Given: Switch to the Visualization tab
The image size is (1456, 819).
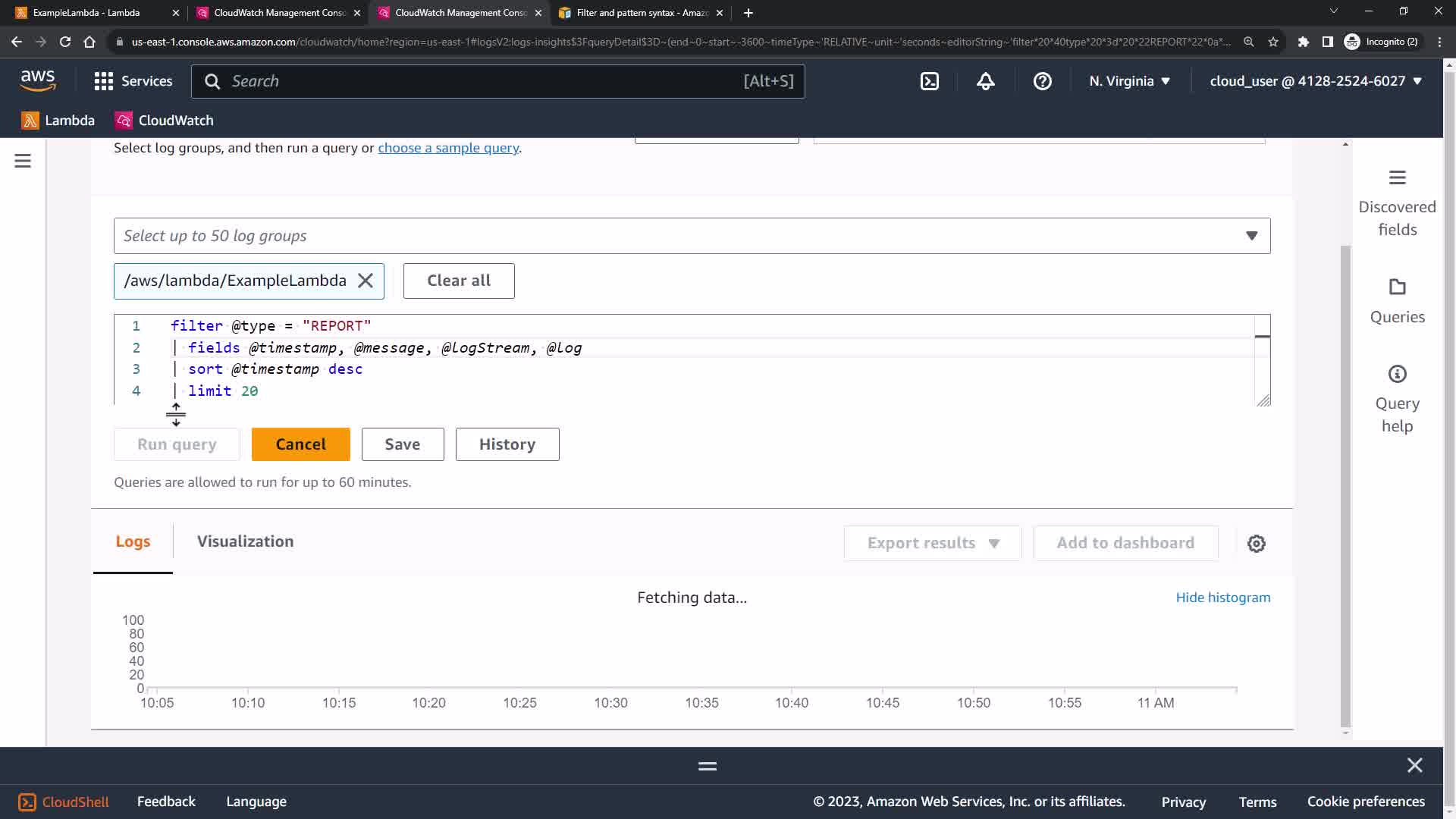Looking at the screenshot, I should (x=245, y=541).
